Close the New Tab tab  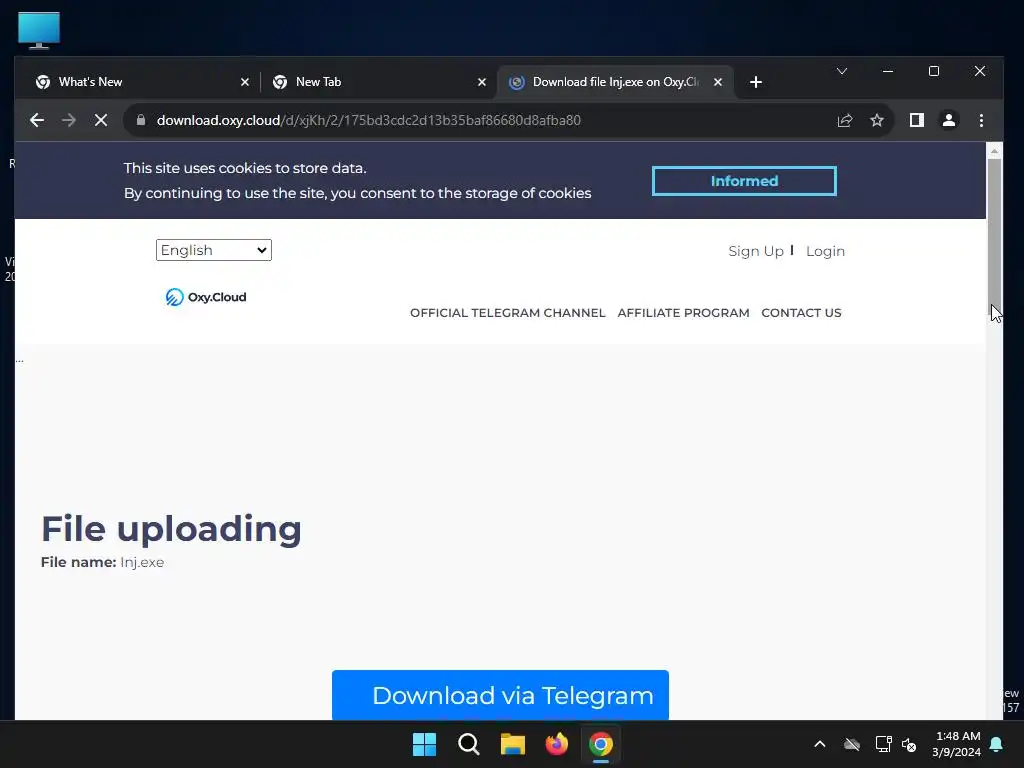coord(482,82)
